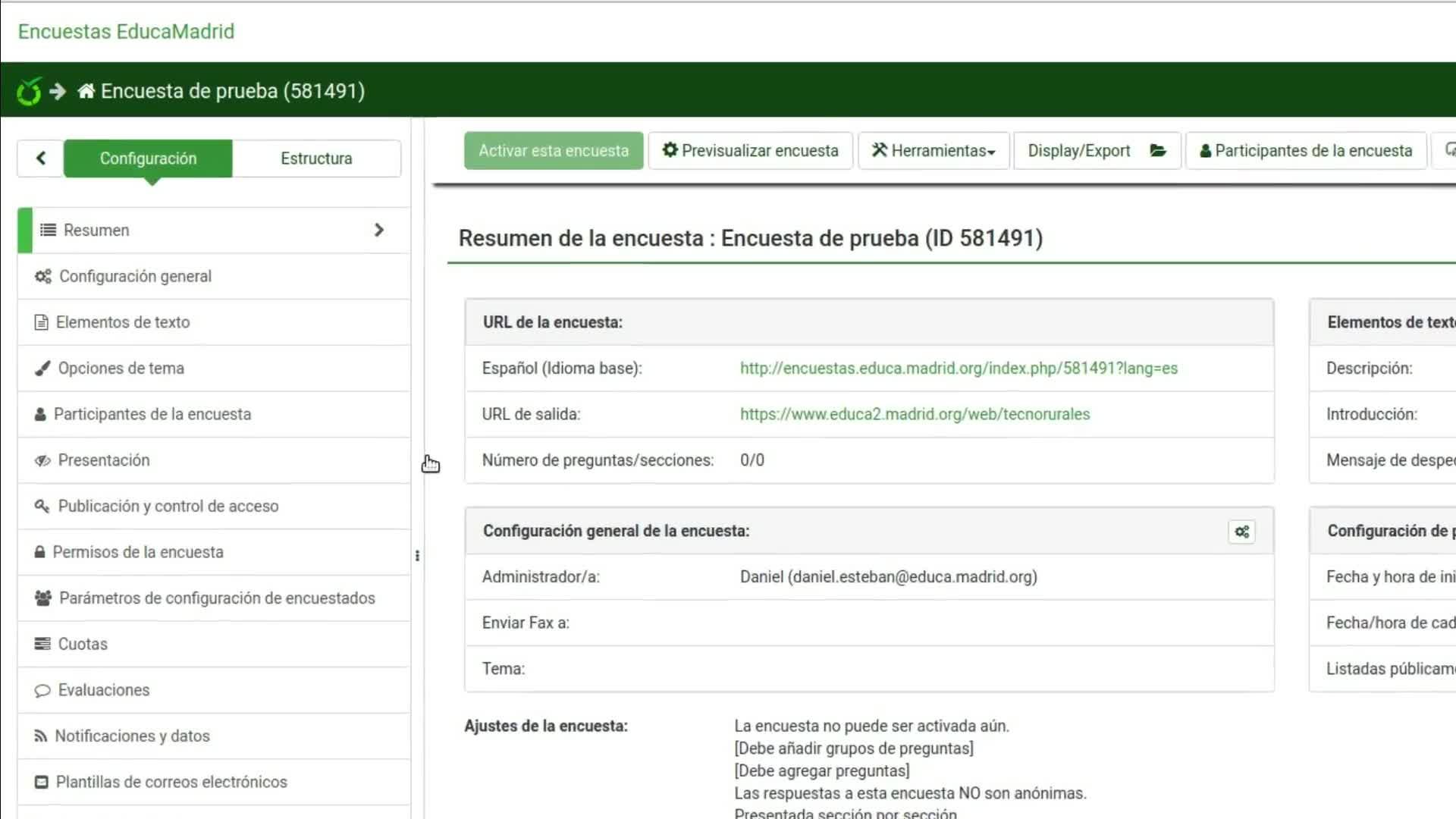Viewport: 1456px width, 819px height.
Task: Expand Resumen item chevron arrow
Action: click(379, 230)
